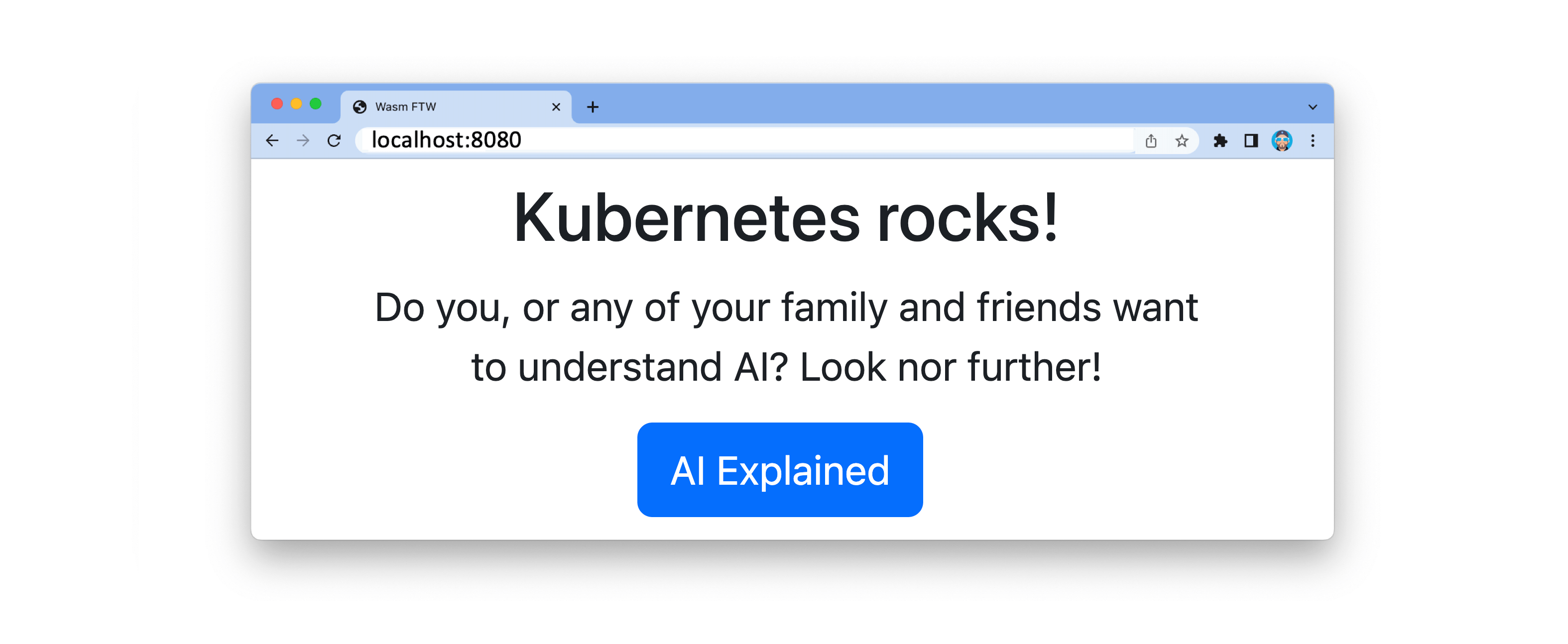The width and height of the screenshot is (1568, 644).
Task: Bookmark page with the star icon
Action: [1182, 140]
